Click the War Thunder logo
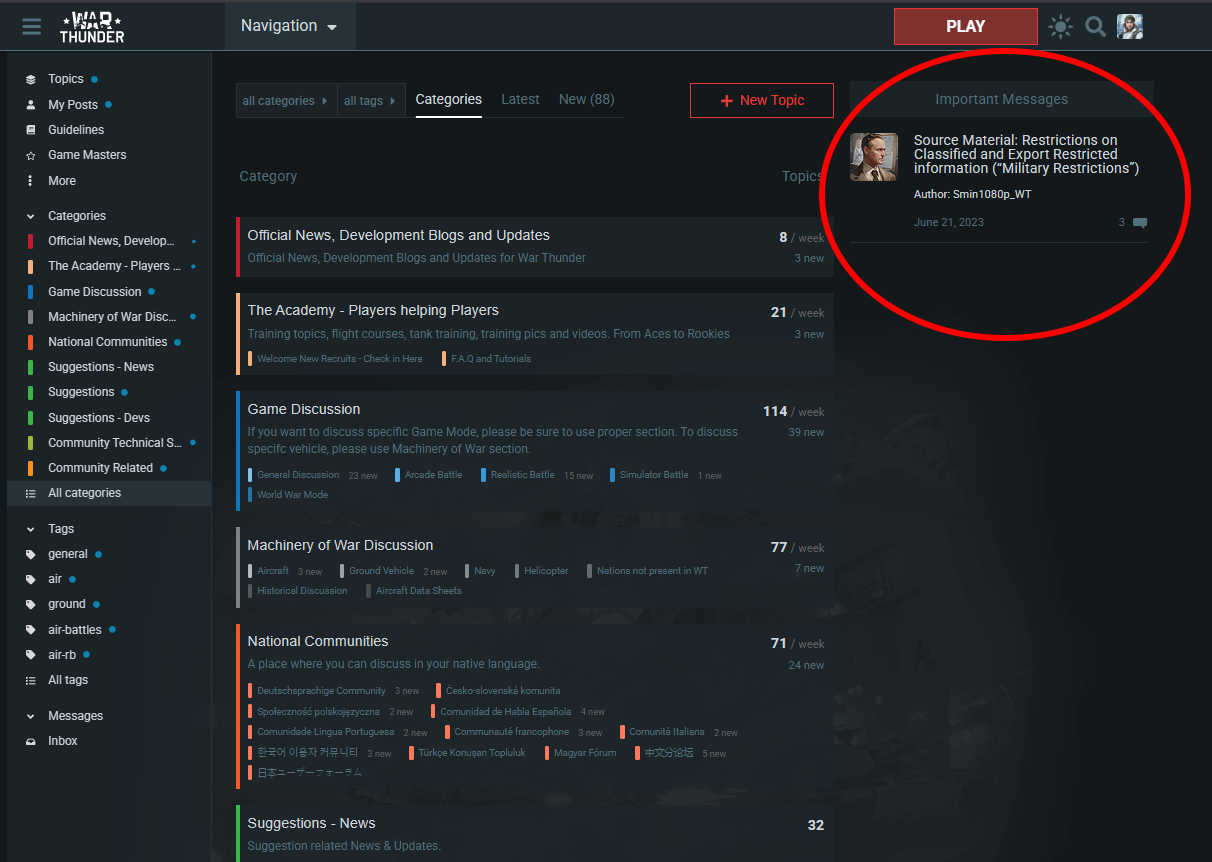 (x=92, y=26)
